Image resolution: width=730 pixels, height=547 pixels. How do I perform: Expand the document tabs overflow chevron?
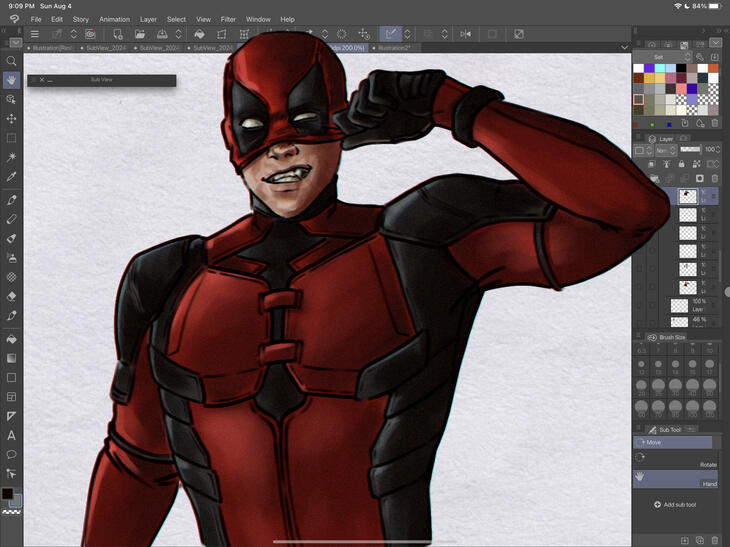pos(624,47)
